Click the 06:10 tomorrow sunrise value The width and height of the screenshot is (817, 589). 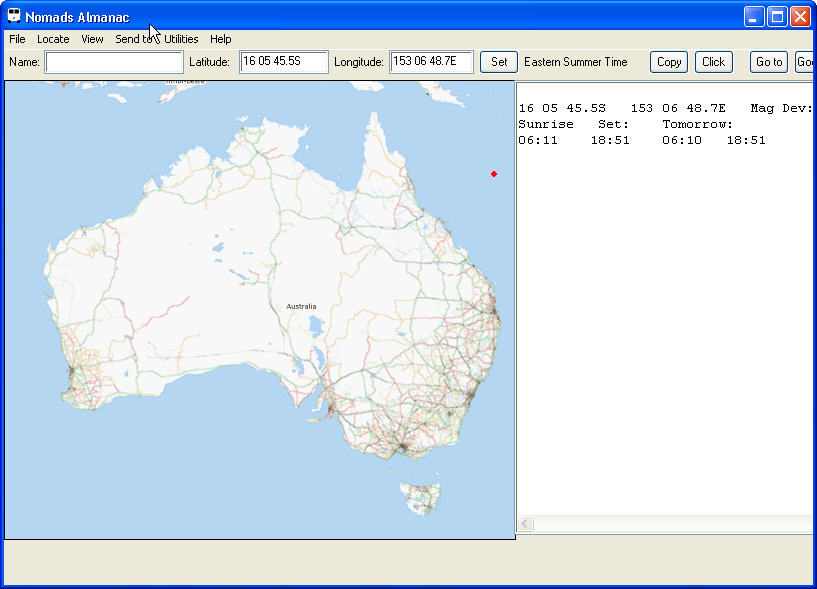click(682, 140)
